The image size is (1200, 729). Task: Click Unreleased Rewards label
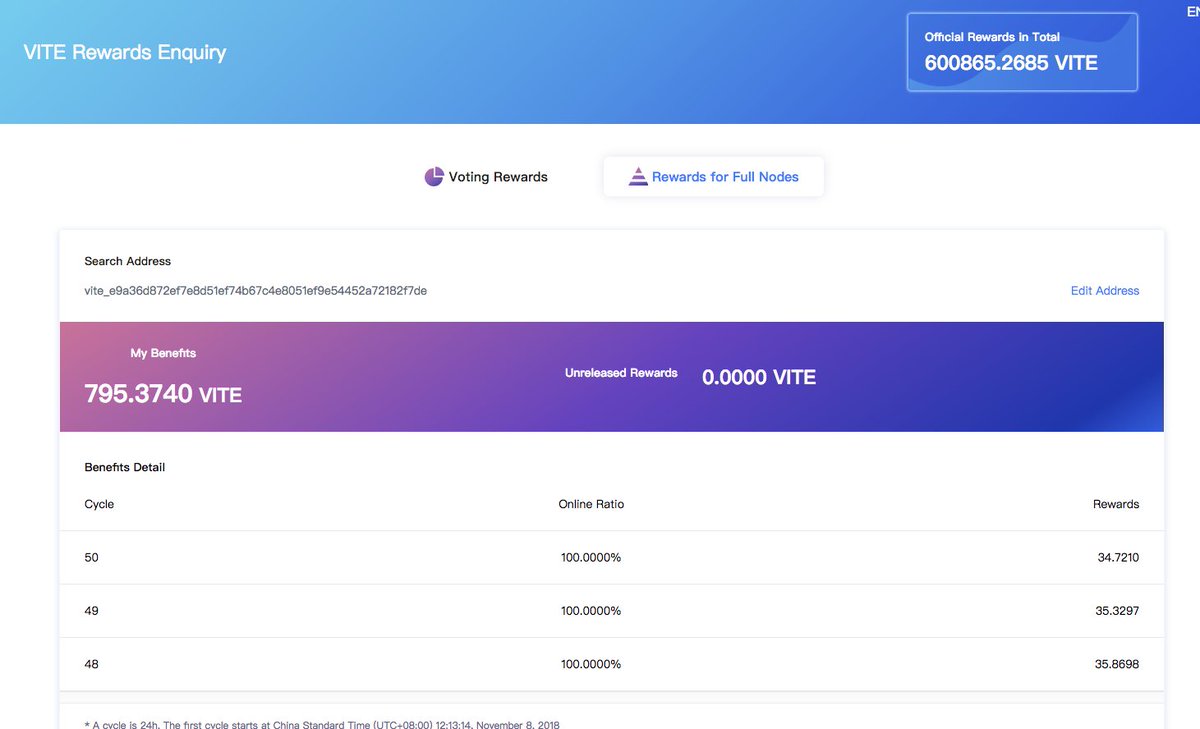point(621,373)
